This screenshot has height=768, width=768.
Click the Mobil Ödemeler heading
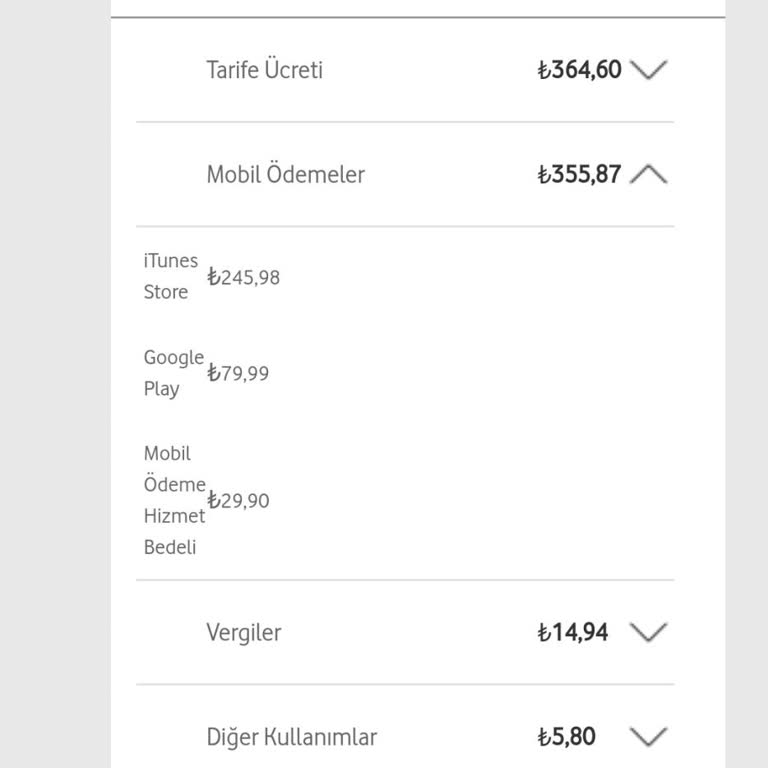285,174
